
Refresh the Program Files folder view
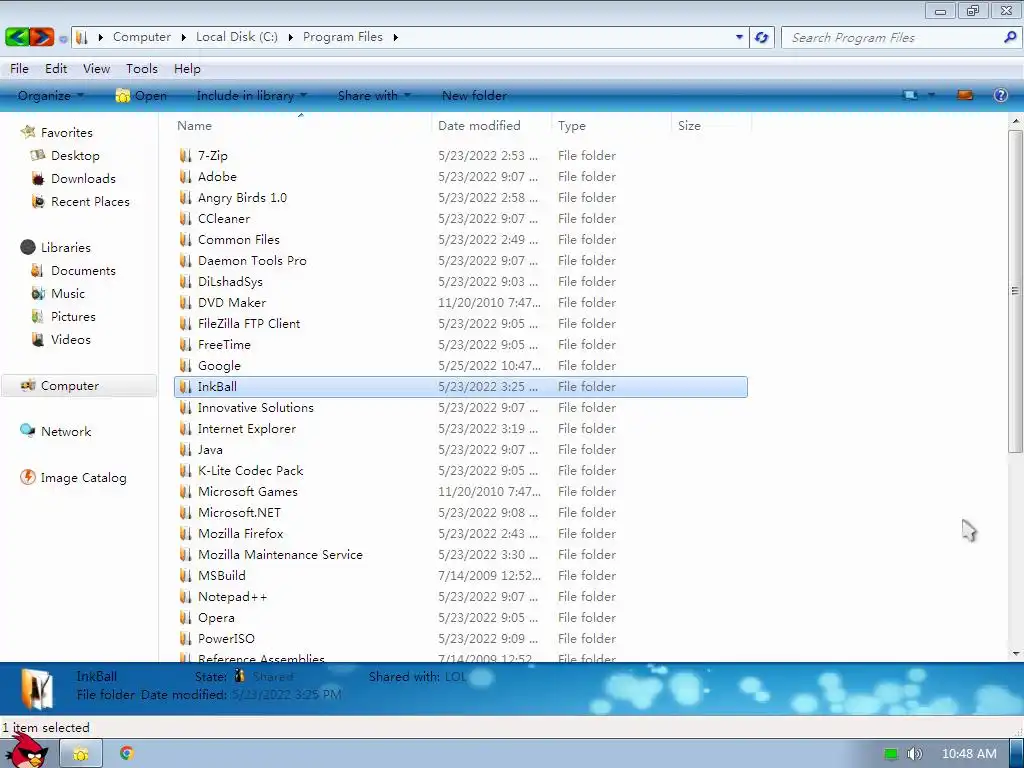coord(761,37)
